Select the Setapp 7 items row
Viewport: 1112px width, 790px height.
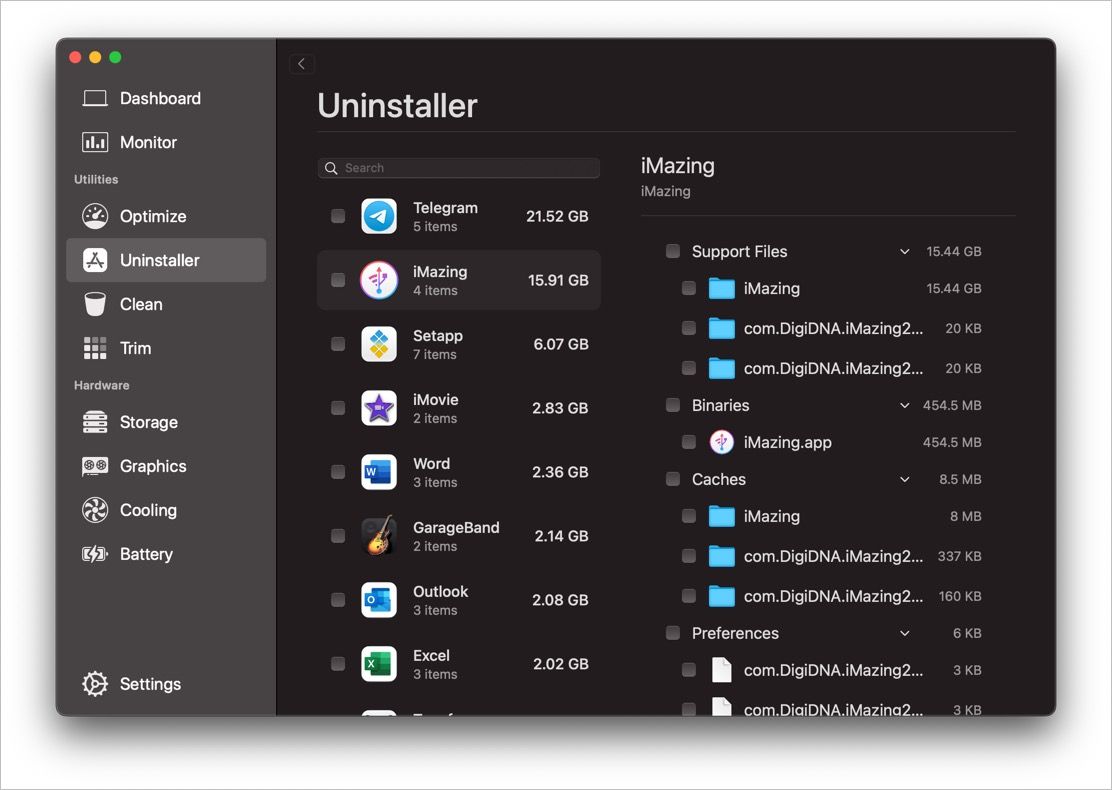pos(459,344)
